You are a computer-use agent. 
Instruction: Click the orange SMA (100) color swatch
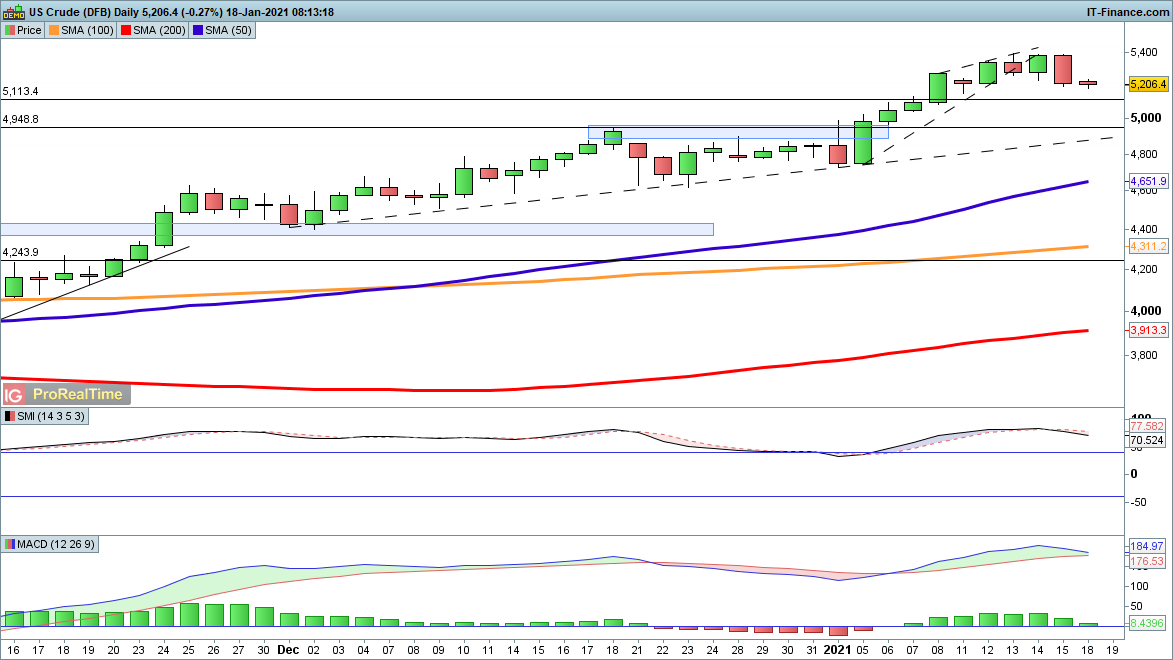(x=54, y=30)
